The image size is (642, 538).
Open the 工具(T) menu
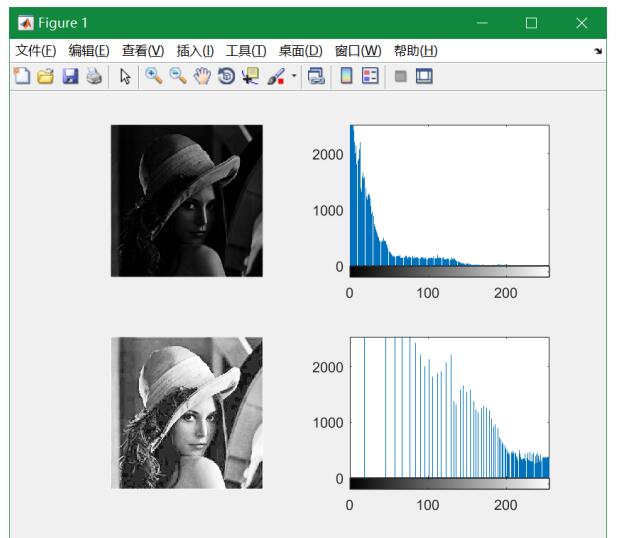click(246, 51)
